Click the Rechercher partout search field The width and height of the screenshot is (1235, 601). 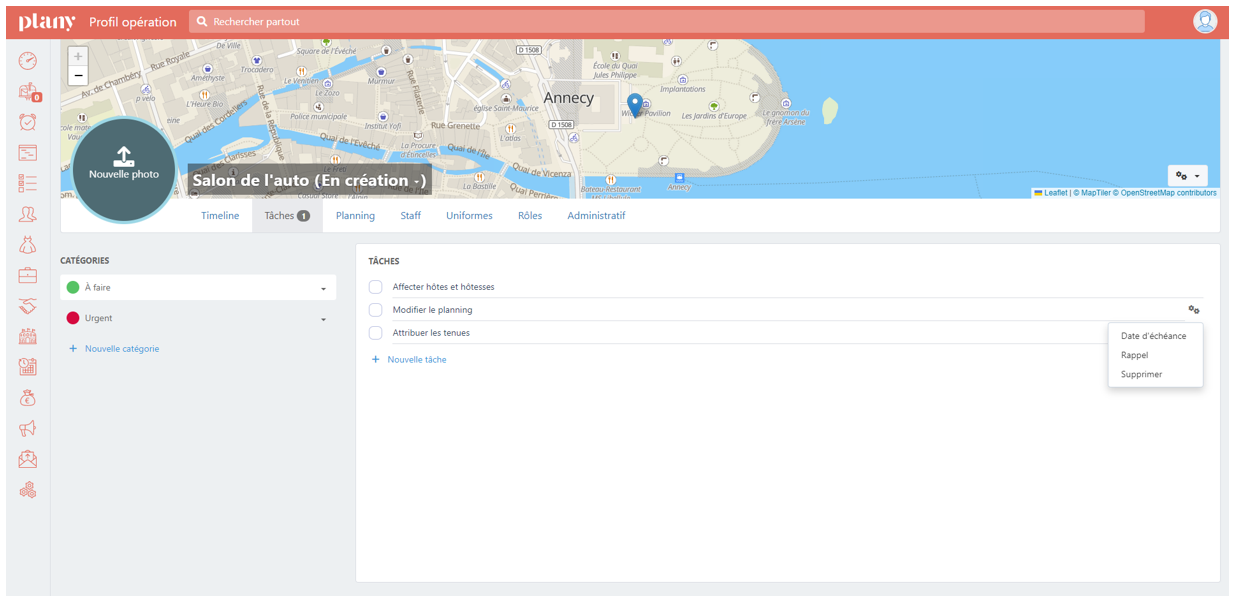(665, 21)
